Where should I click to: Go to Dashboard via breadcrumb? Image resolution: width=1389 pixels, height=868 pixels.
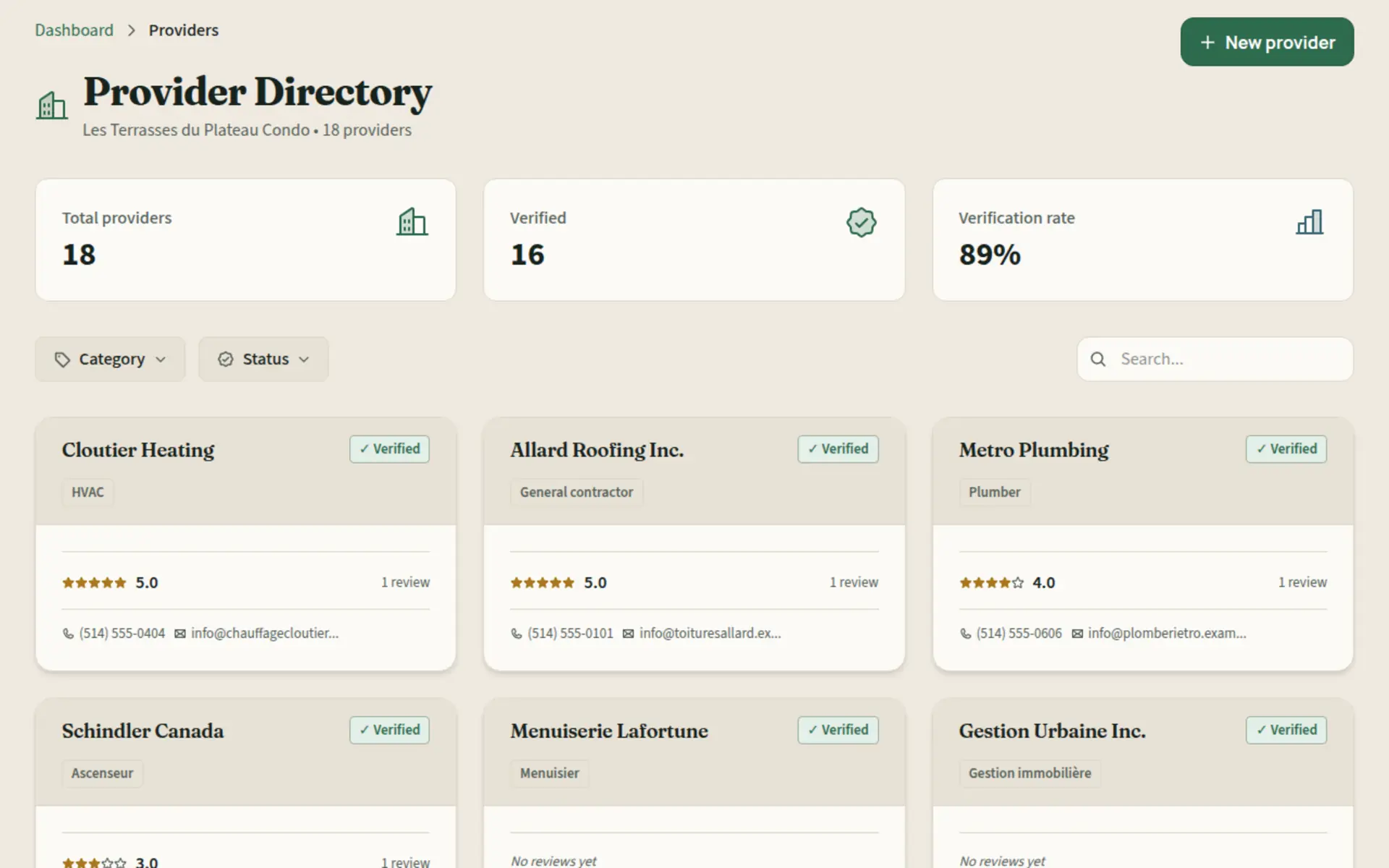tap(74, 30)
